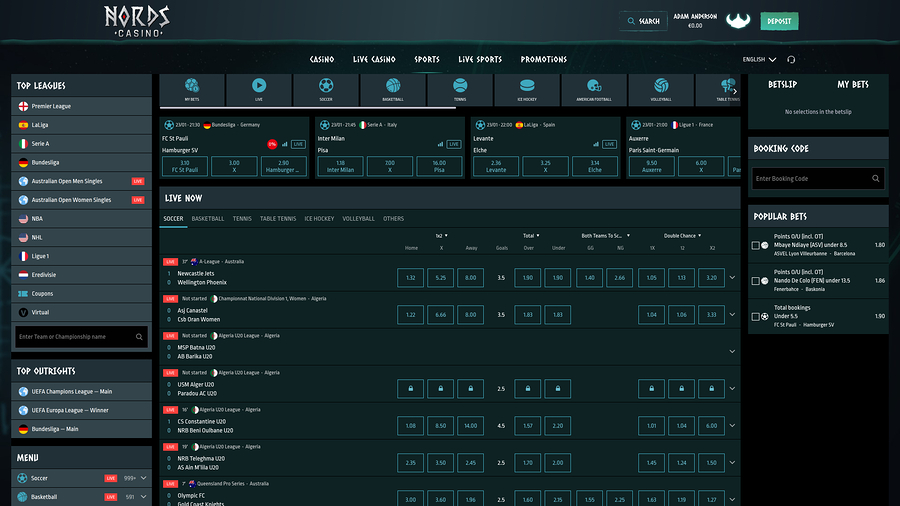
Task: Tick checkbox for Total bookings popular bet
Action: [x=755, y=316]
